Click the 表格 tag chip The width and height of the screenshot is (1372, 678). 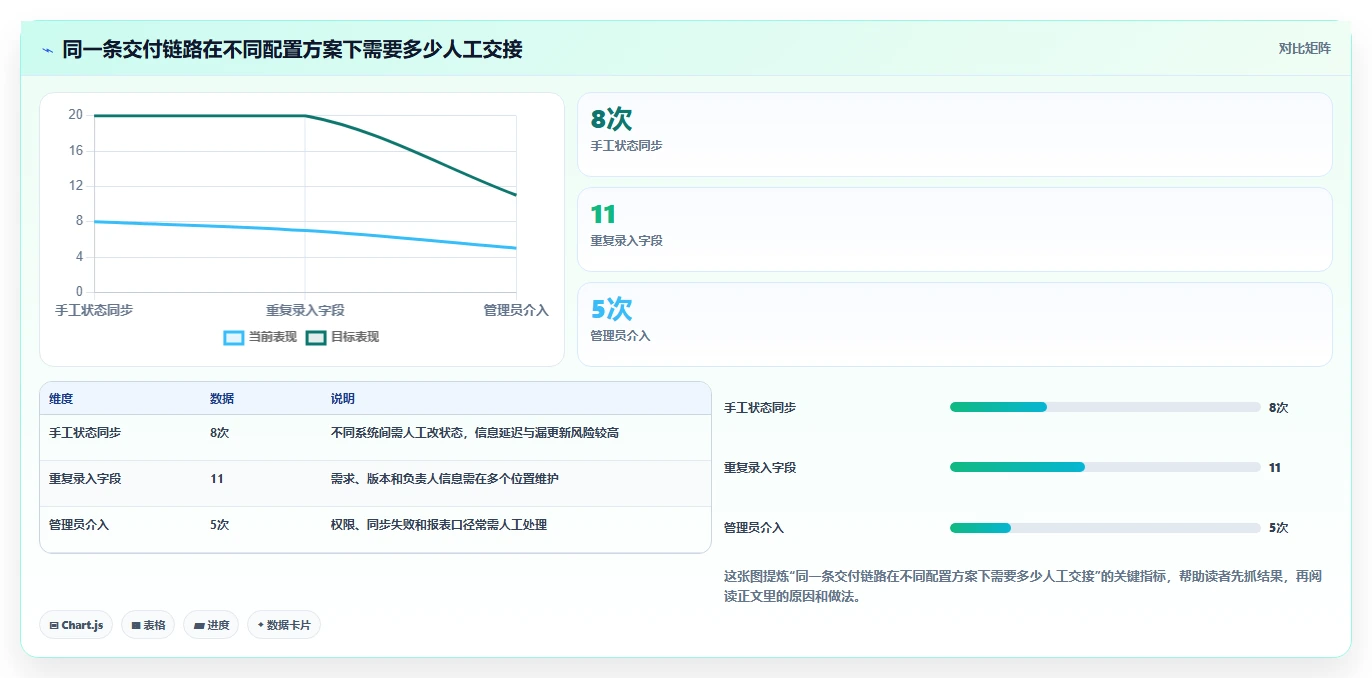pyautogui.click(x=148, y=625)
